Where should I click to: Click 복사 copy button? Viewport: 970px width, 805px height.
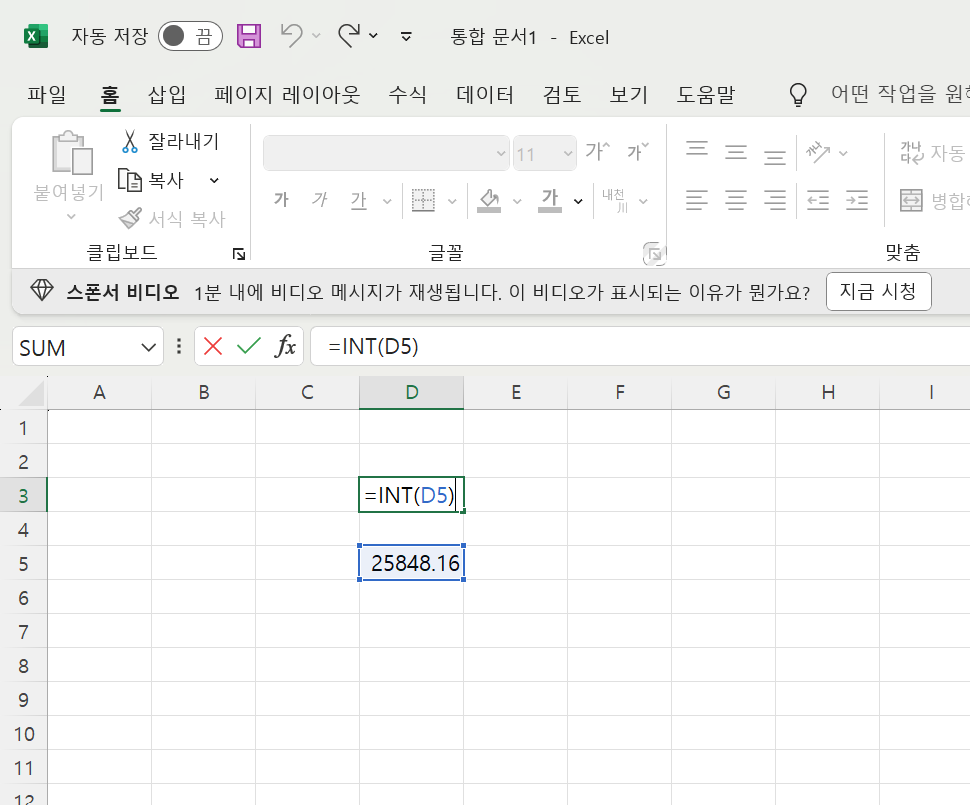(152, 180)
